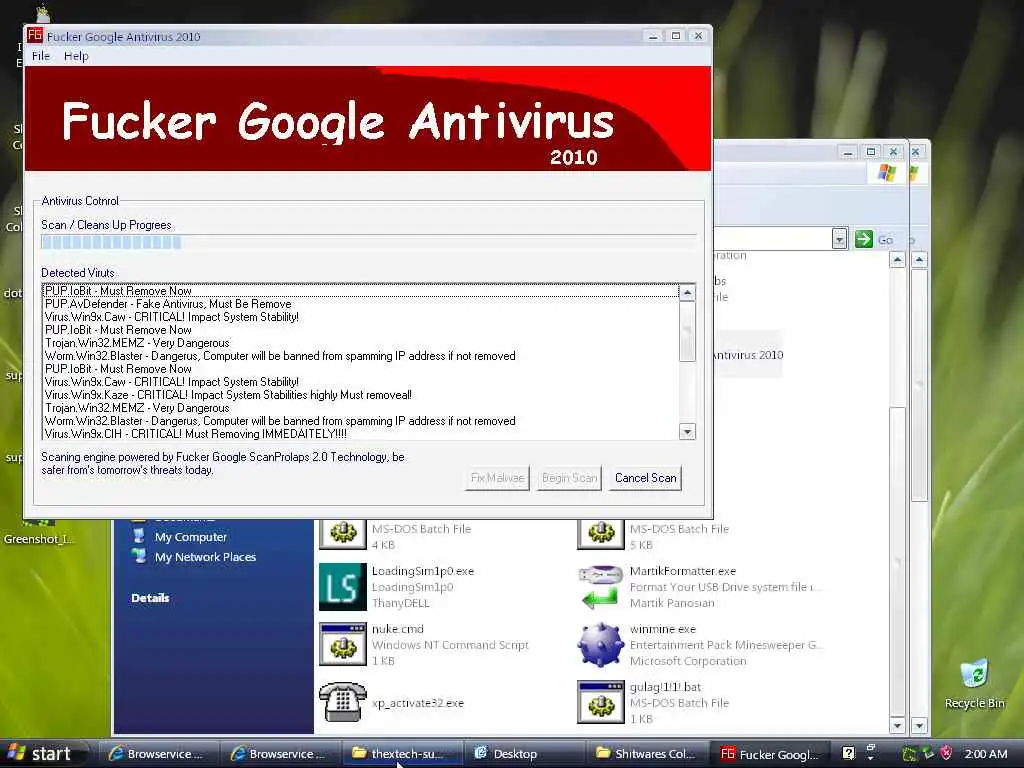Click the disabled Fix Malware button
The image size is (1024, 768).
tap(498, 478)
